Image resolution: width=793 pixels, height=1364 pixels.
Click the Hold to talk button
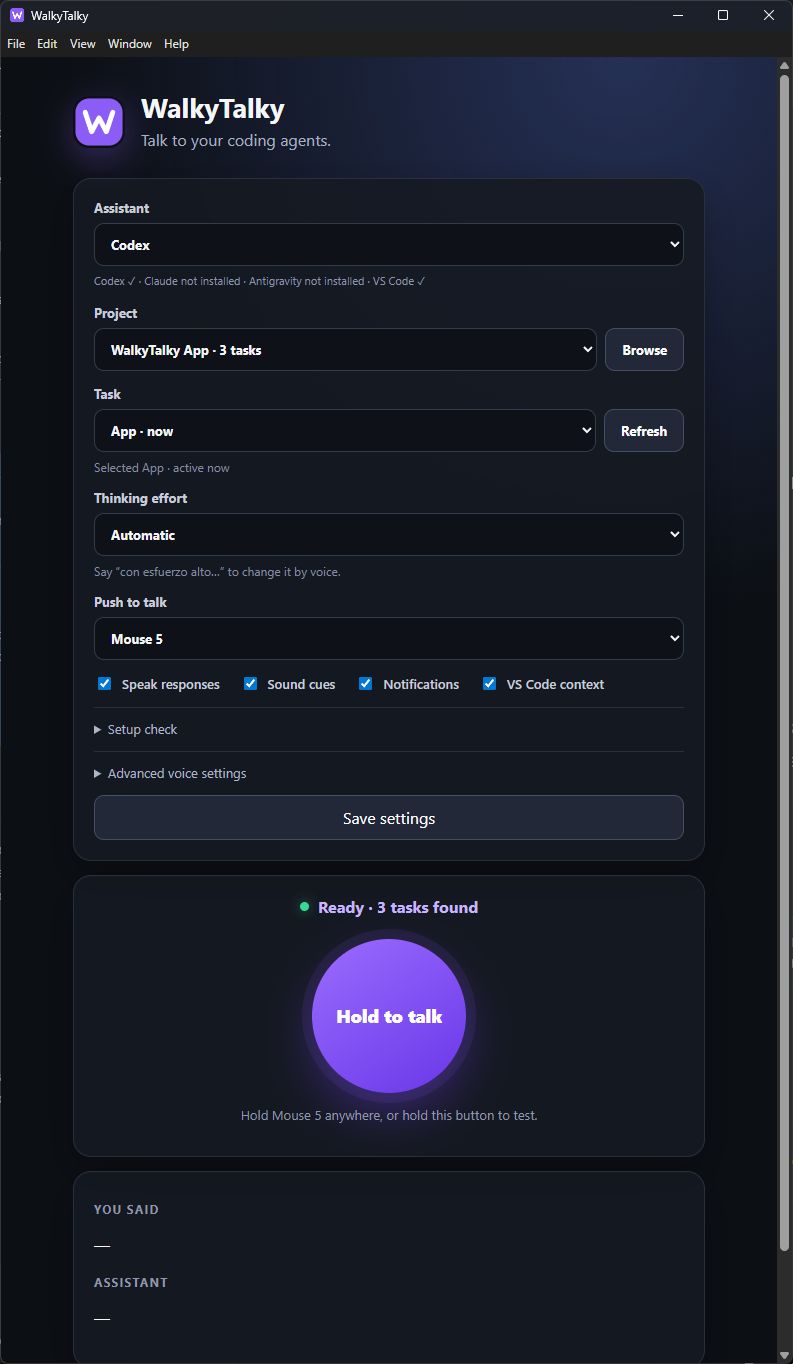(389, 1016)
